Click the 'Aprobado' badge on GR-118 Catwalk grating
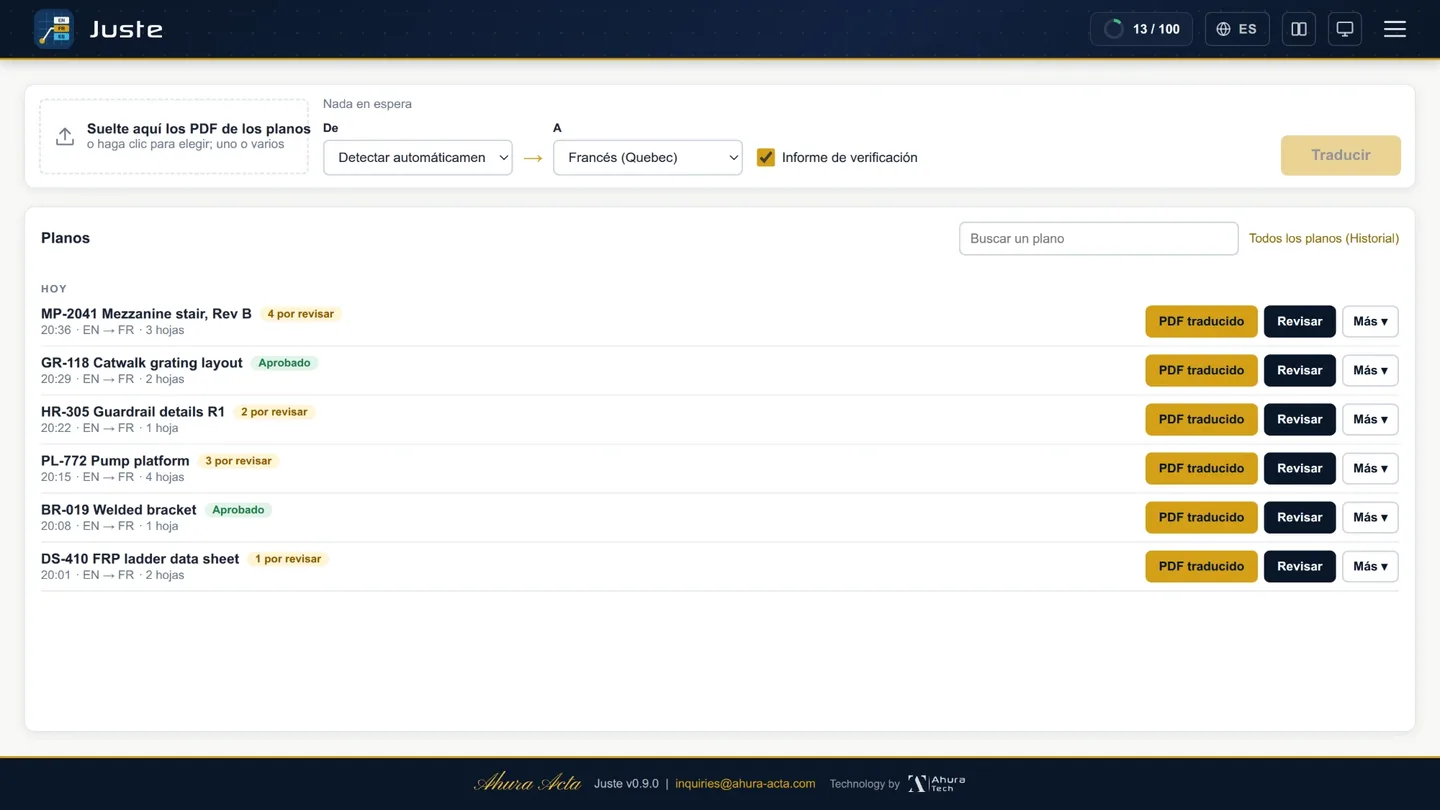Viewport: 1440px width, 810px height. coord(285,363)
